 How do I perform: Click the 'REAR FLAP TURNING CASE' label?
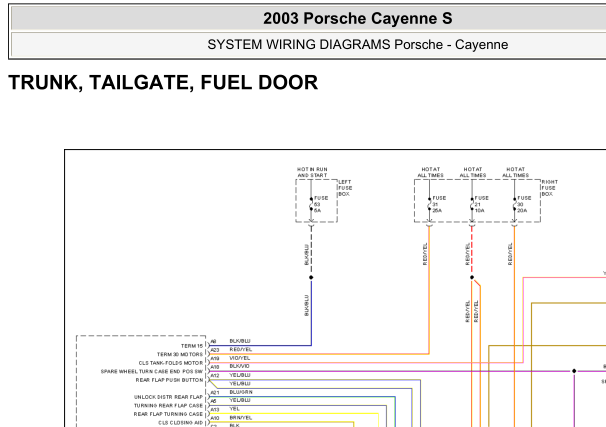(x=168, y=414)
